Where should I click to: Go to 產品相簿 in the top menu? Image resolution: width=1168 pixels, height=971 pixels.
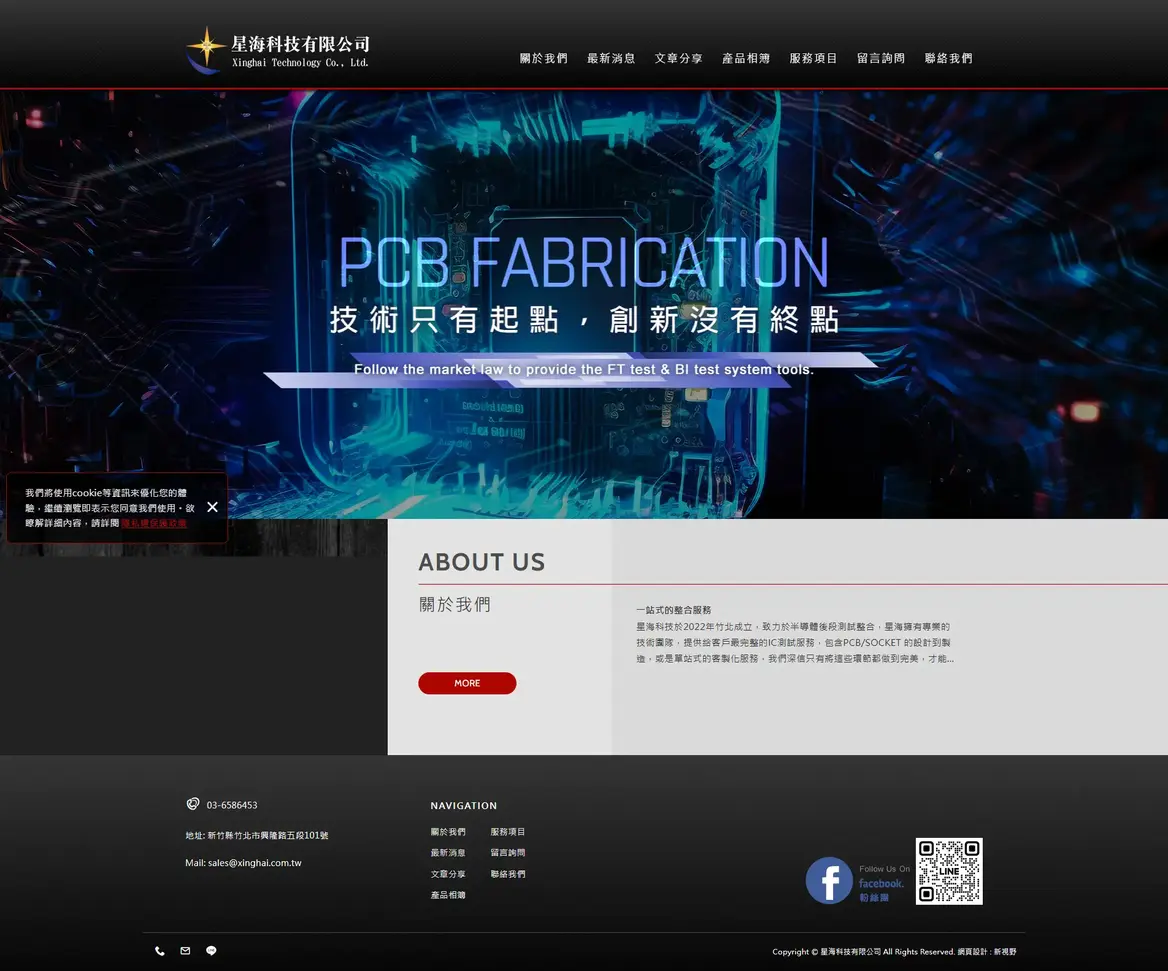coord(746,58)
